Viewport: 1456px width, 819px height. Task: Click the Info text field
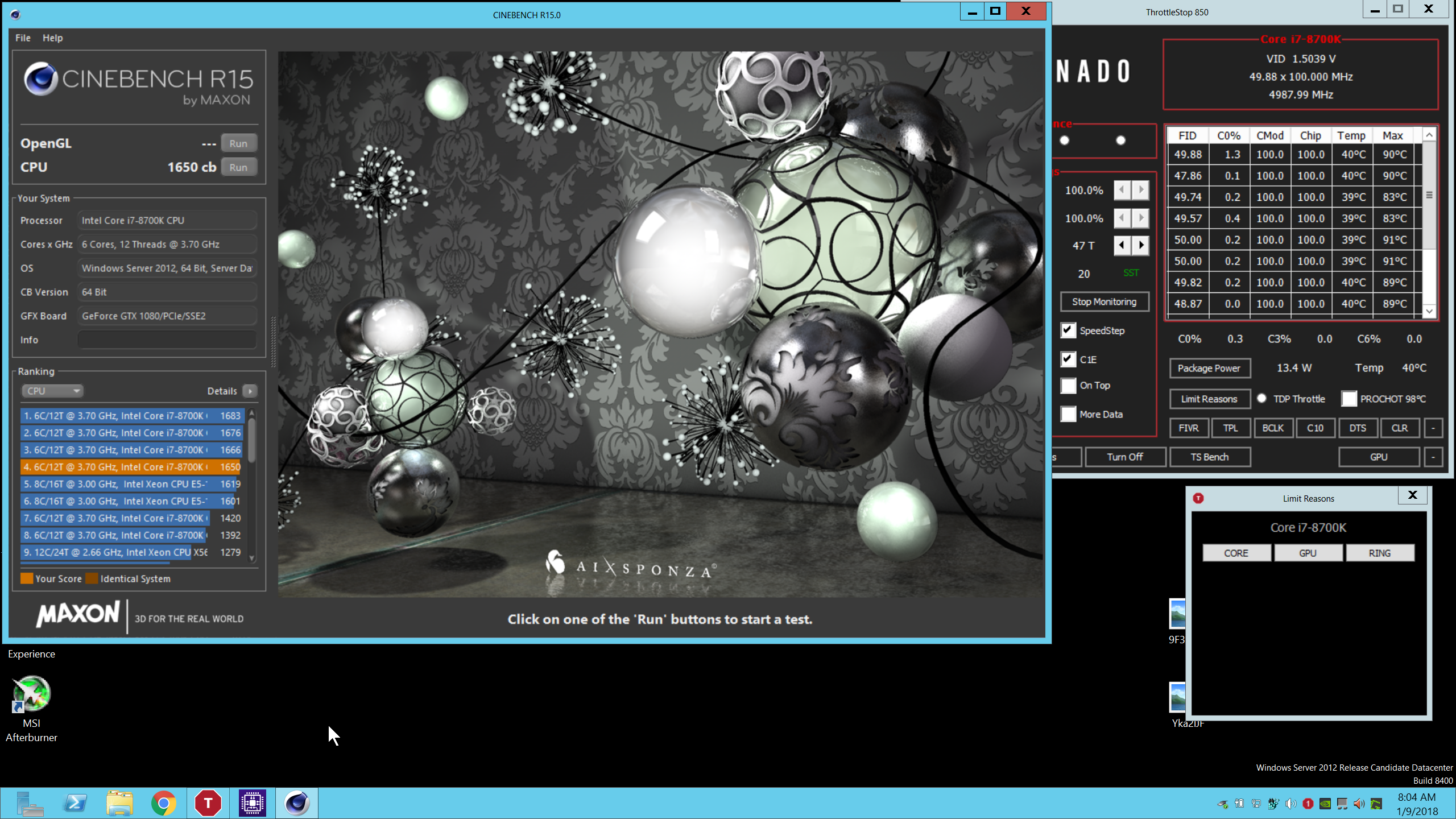167,340
